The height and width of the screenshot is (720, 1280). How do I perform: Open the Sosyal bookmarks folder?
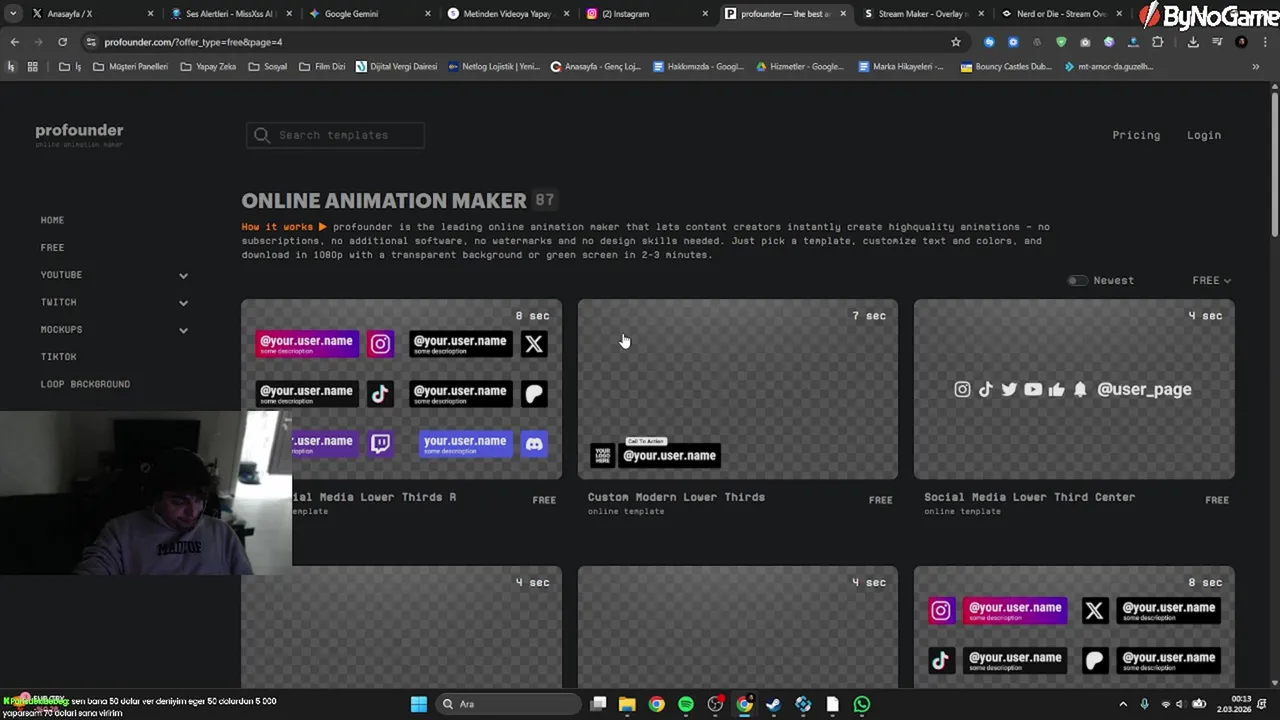268,67
